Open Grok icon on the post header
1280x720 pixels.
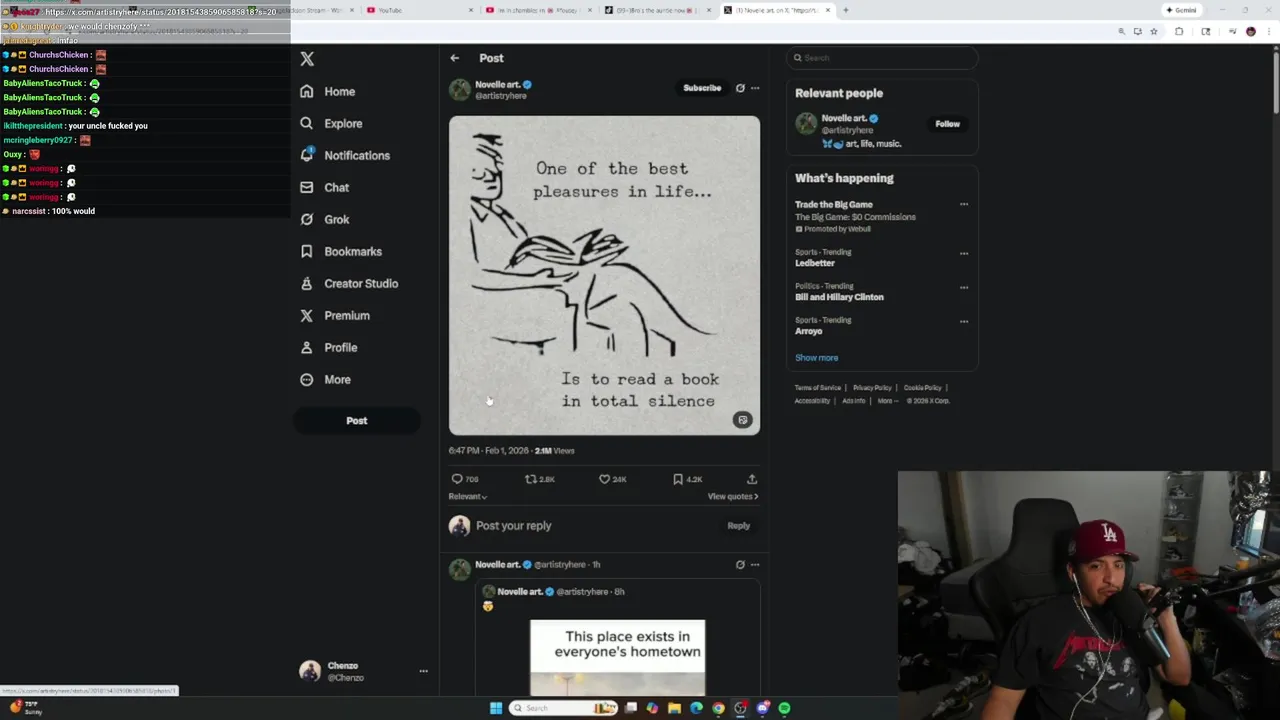[740, 88]
